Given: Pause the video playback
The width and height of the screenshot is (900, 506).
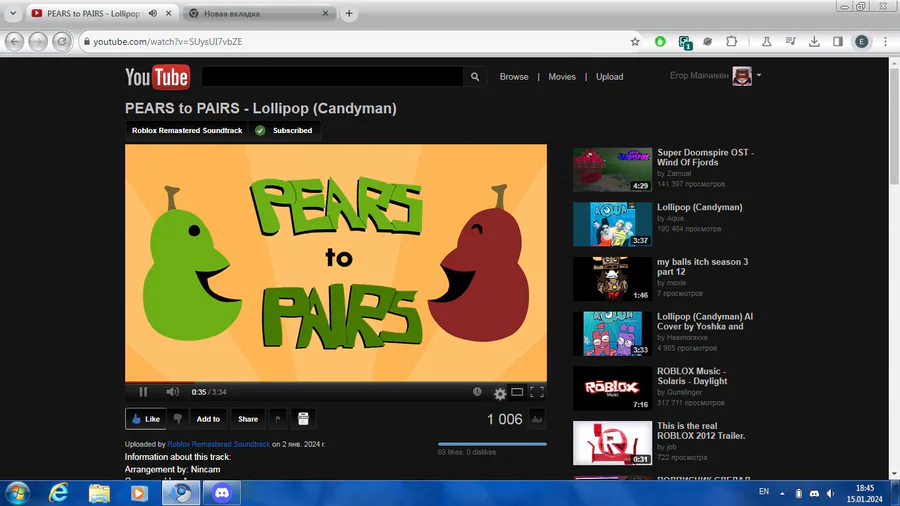Looking at the screenshot, I should click(143, 392).
